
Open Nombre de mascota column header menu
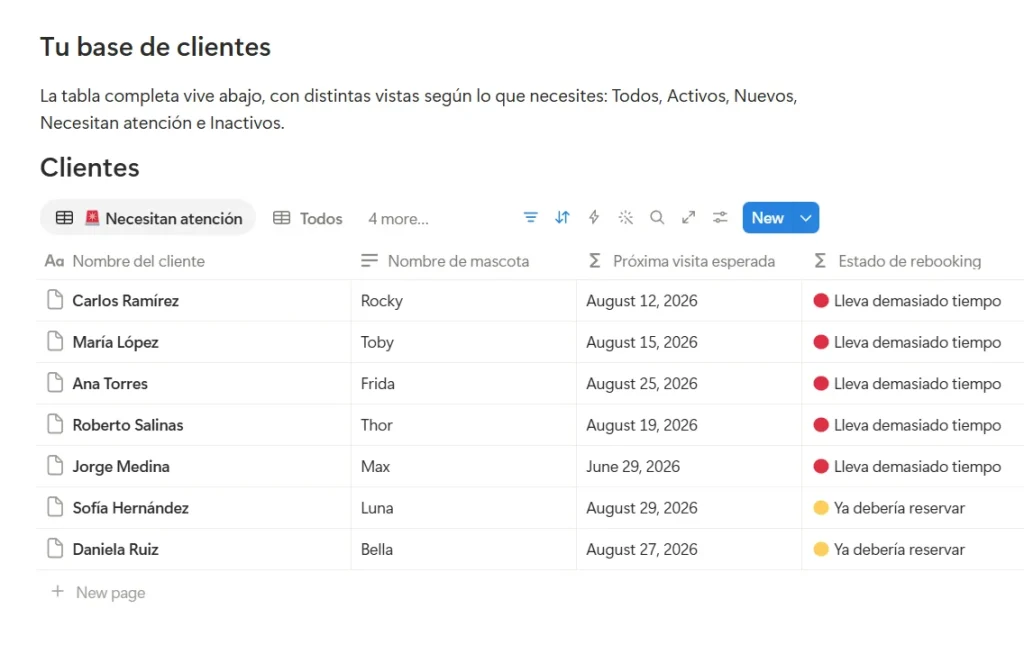[x=464, y=261]
